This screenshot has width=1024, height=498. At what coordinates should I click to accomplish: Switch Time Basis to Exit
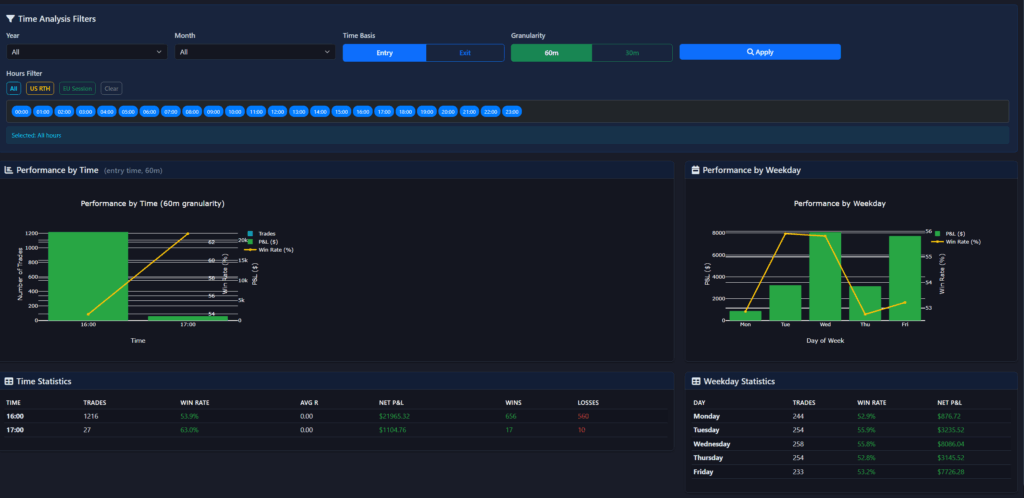pos(465,52)
